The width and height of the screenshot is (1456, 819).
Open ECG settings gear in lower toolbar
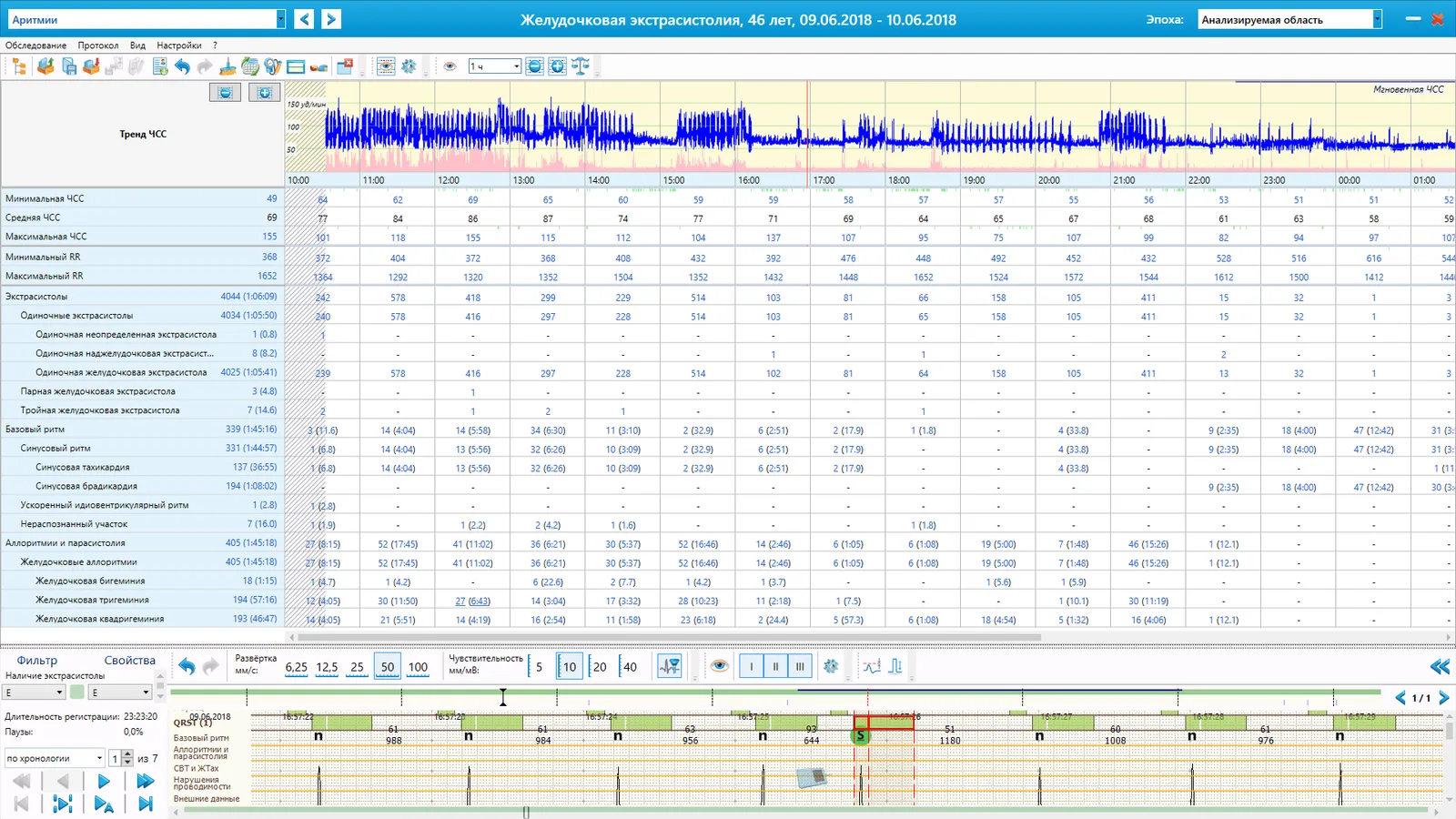click(831, 666)
